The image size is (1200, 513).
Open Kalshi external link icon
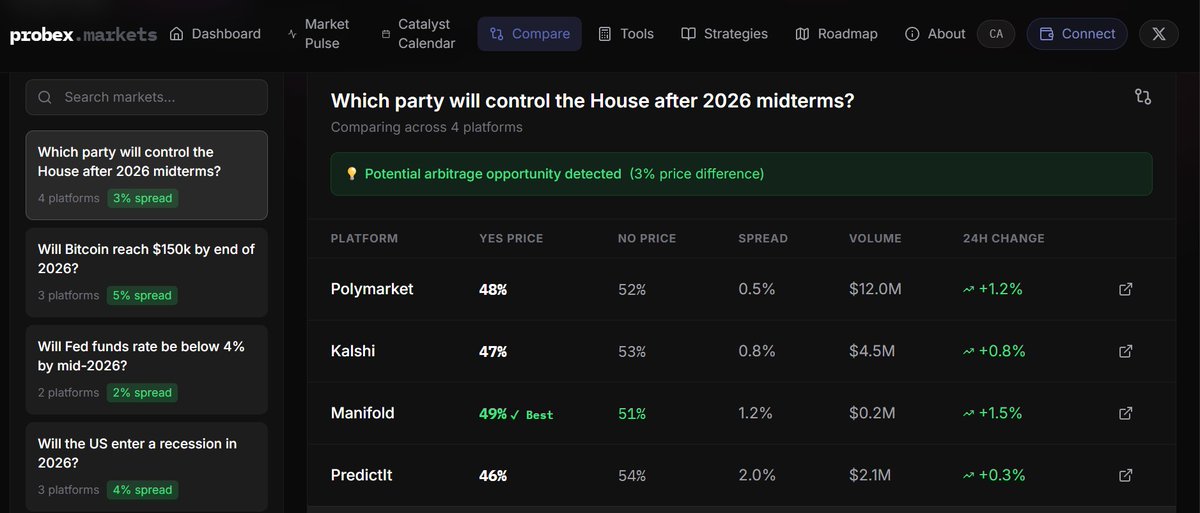coord(1125,351)
